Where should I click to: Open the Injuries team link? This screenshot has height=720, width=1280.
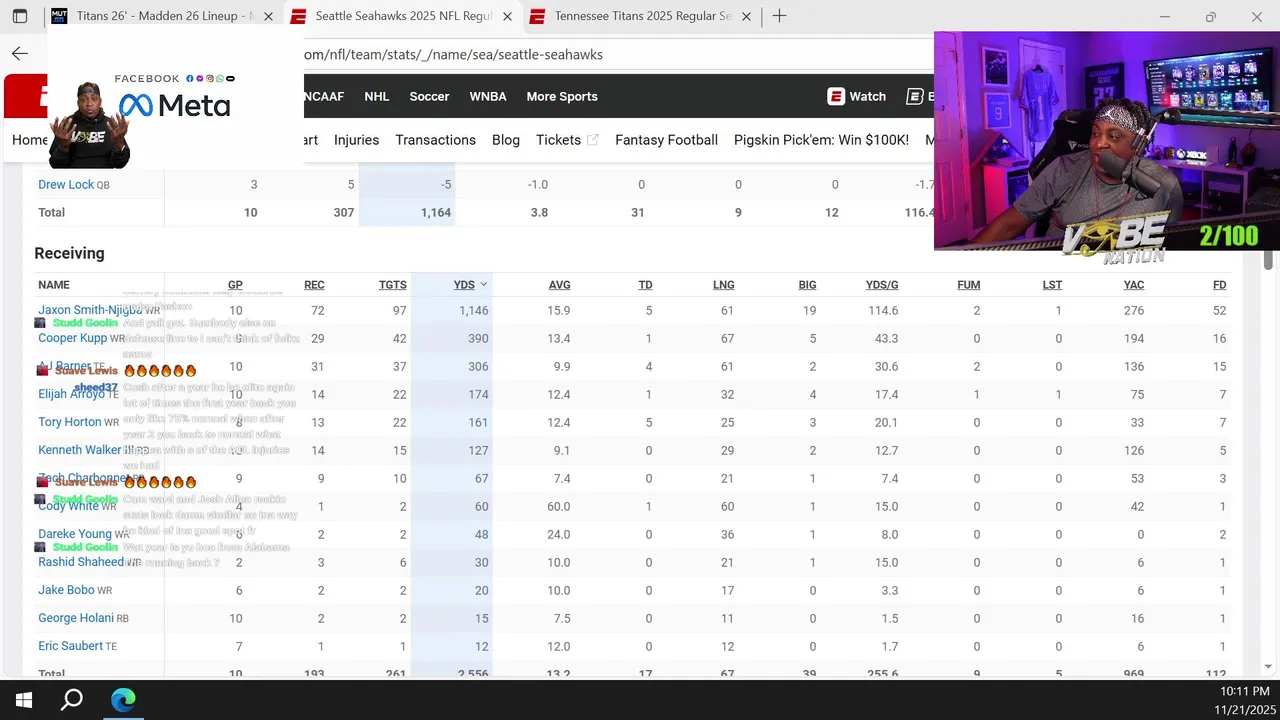tap(356, 140)
